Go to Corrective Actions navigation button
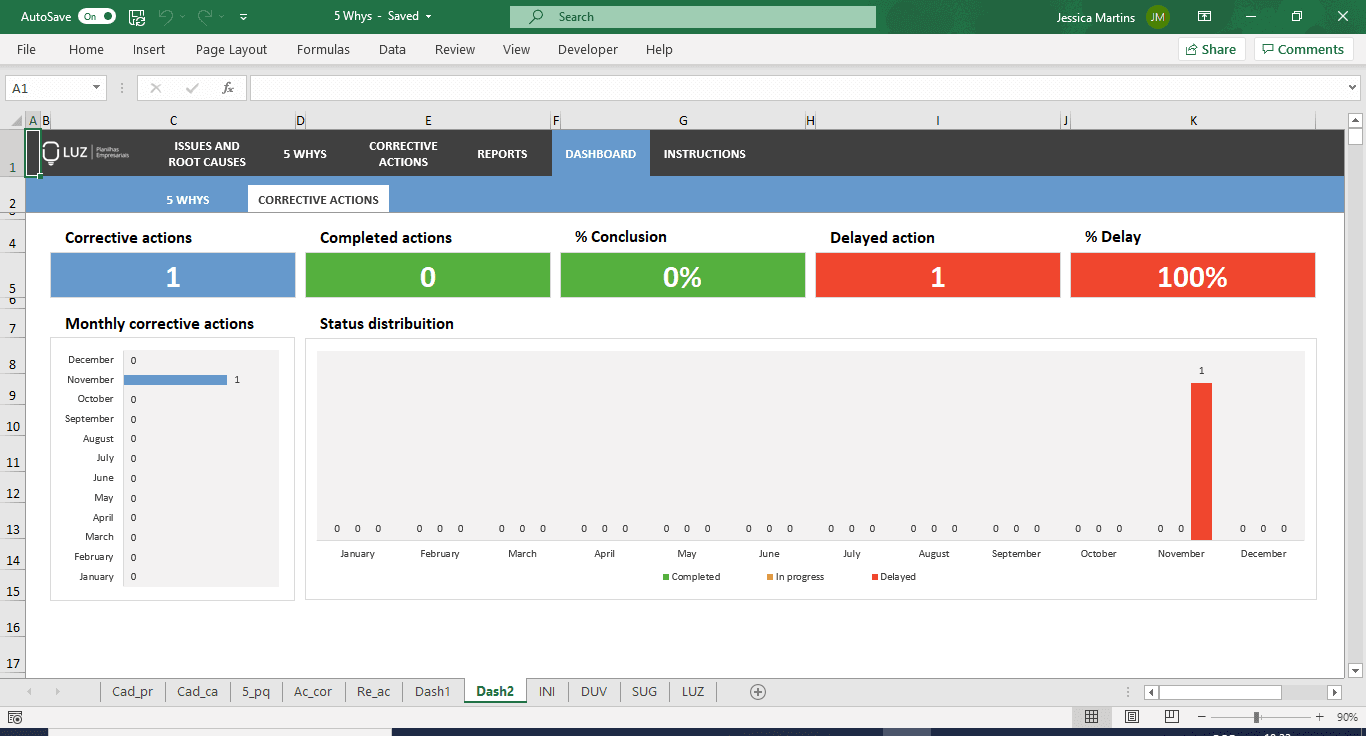Viewport: 1366px width, 736px height. click(403, 154)
